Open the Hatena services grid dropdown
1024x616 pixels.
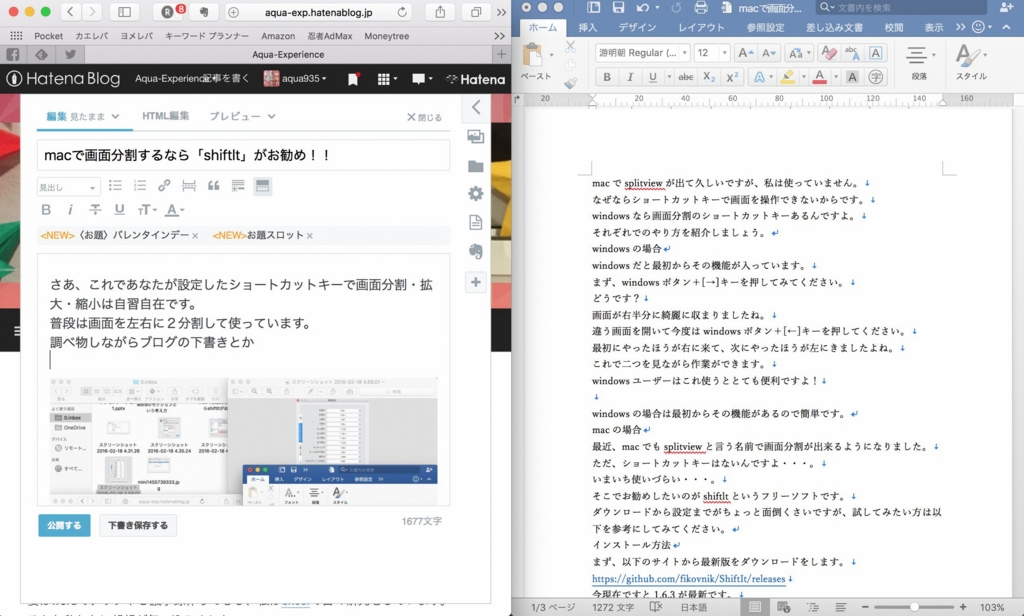click(x=387, y=78)
